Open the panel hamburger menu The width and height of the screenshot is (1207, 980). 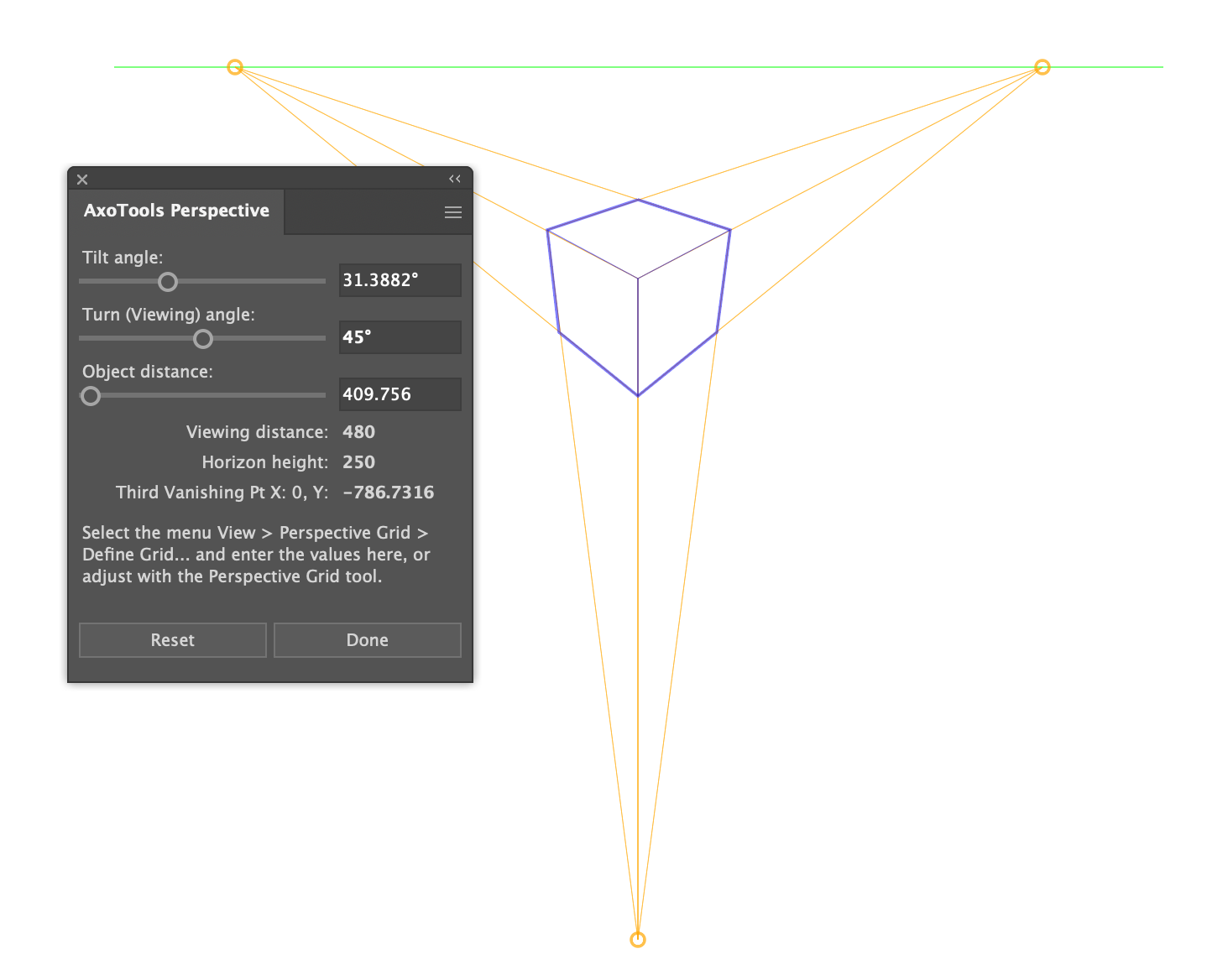pos(453,212)
